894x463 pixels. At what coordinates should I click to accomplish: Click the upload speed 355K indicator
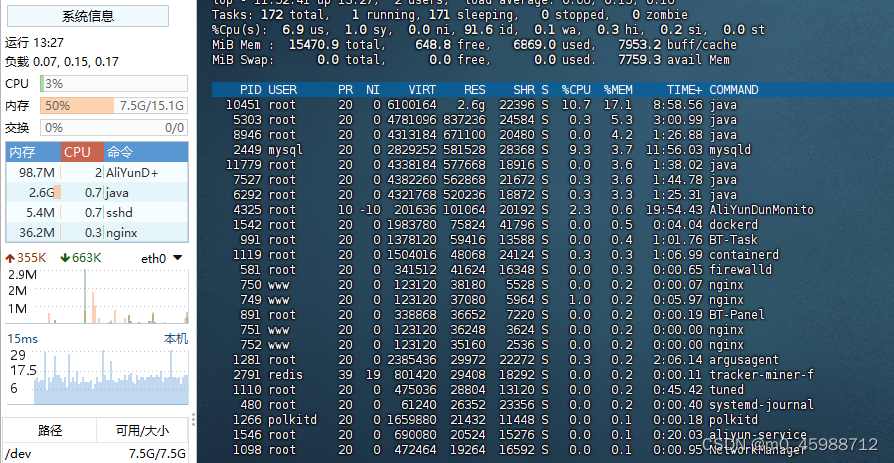(26, 258)
